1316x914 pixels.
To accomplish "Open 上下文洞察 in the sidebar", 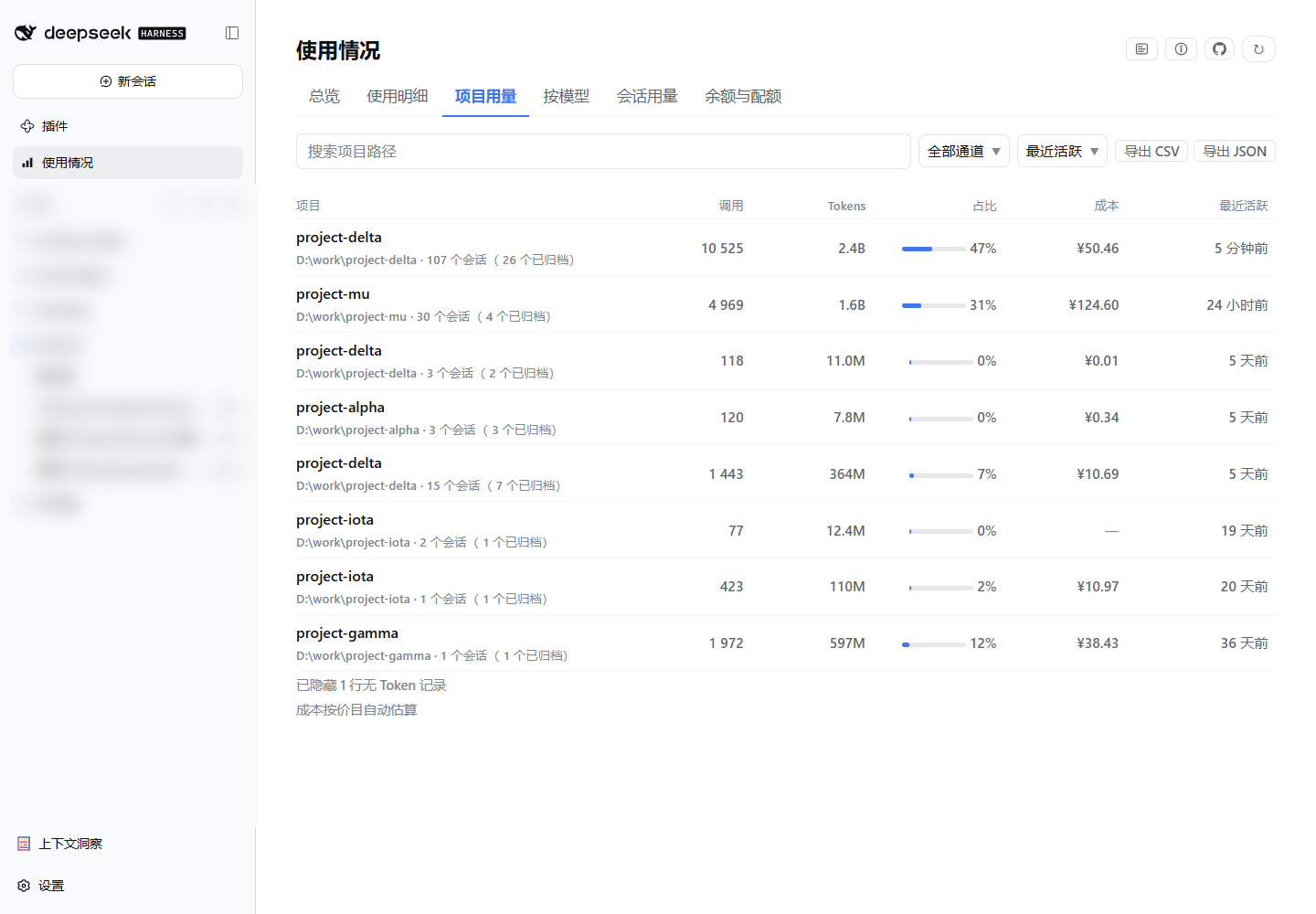I will [x=60, y=844].
